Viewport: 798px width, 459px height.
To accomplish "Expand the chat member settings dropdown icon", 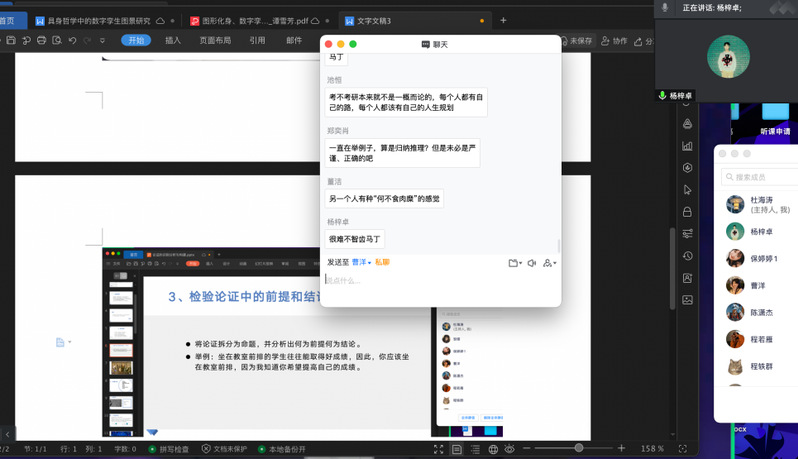I will point(549,263).
